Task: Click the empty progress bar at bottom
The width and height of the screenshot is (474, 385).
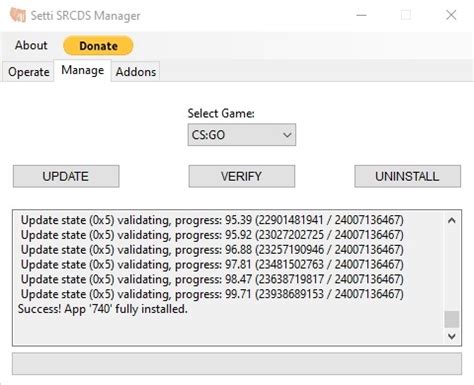Action: [237, 364]
